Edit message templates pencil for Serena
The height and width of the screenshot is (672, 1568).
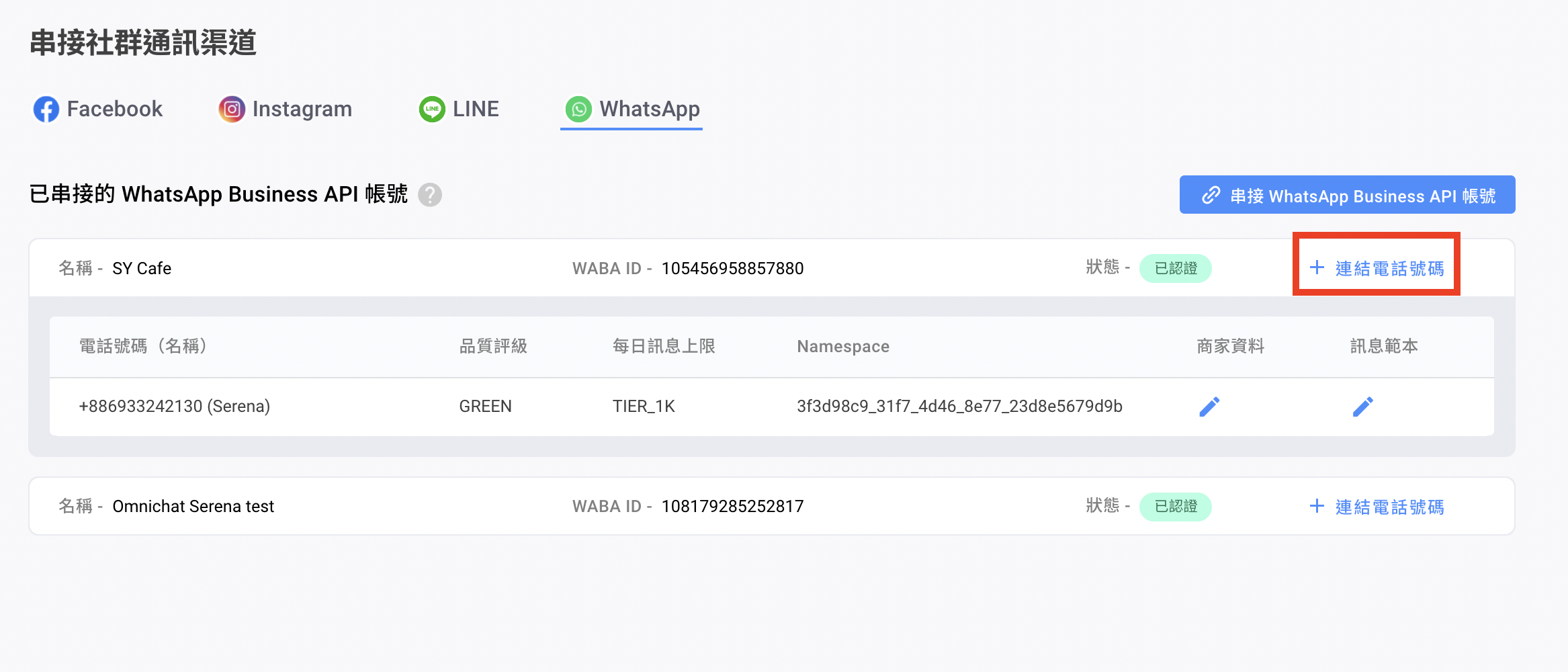[x=1362, y=407]
